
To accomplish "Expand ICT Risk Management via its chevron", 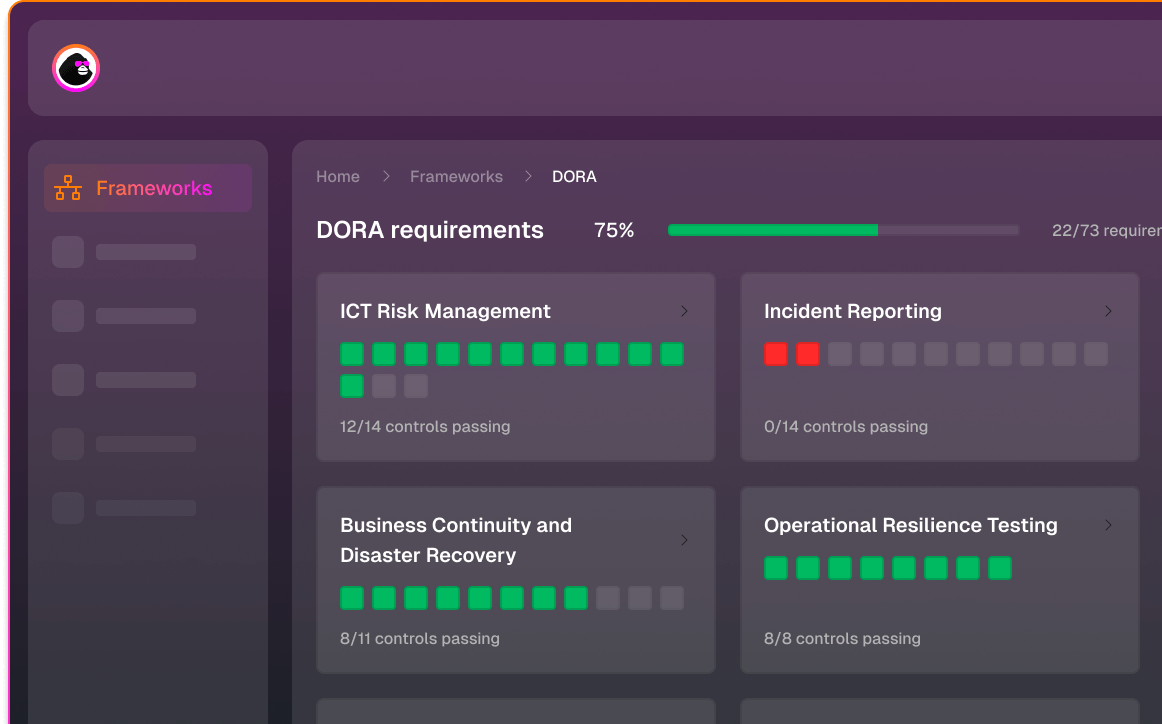I will pyautogui.click(x=684, y=311).
